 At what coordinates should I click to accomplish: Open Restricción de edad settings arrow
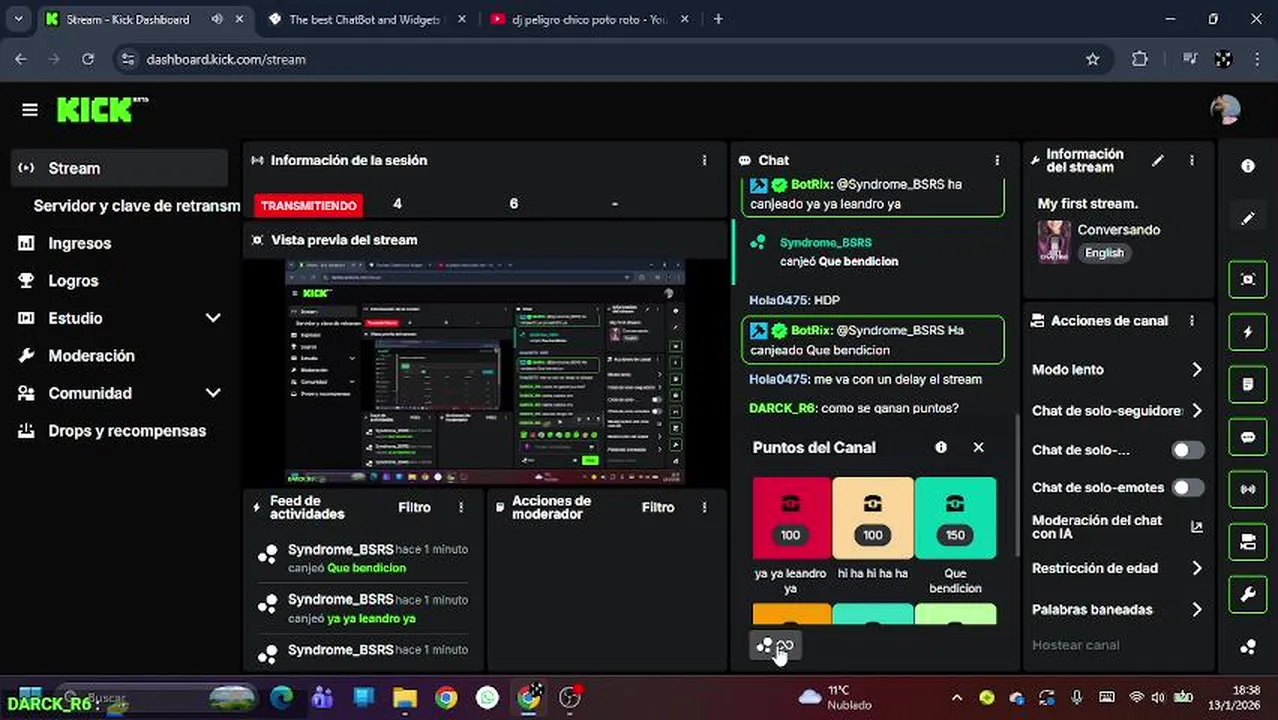click(1197, 568)
